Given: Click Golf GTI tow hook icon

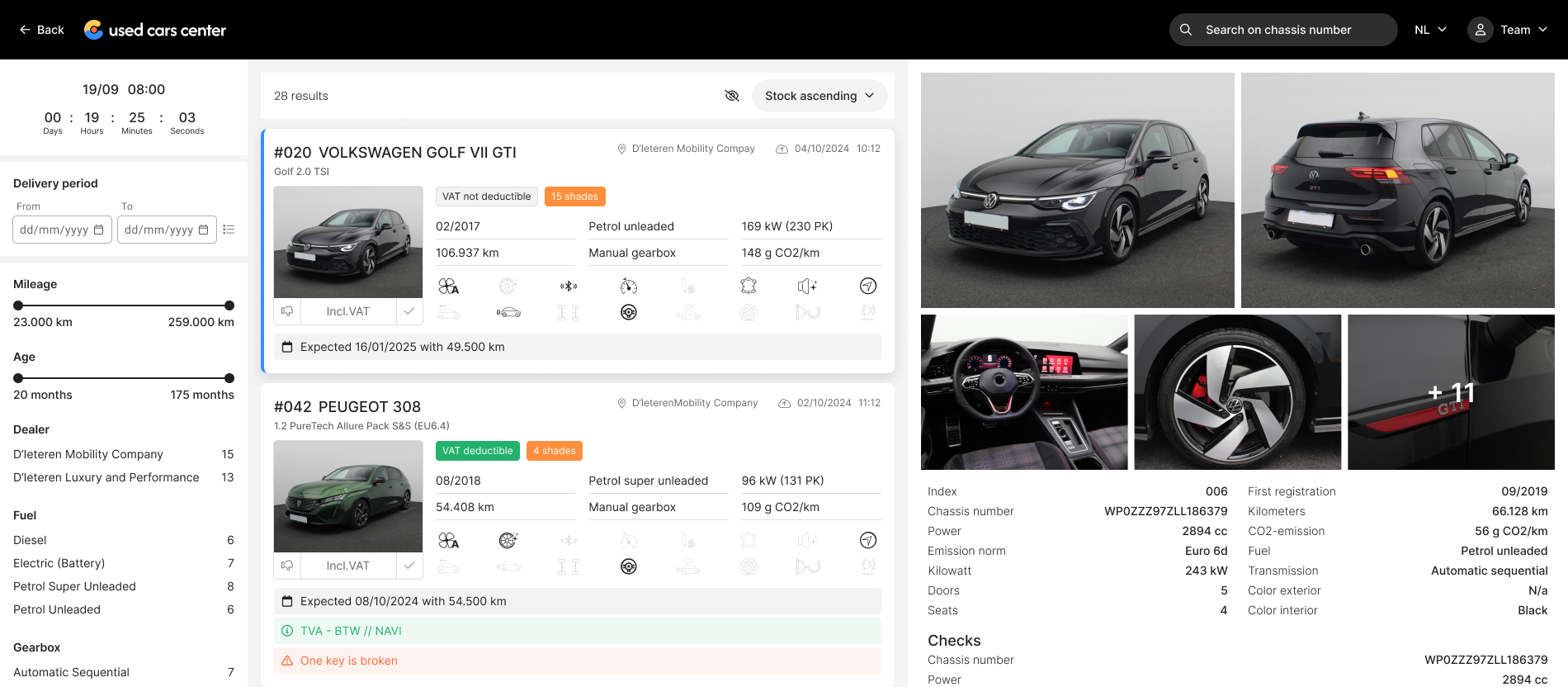Looking at the screenshot, I should pyautogui.click(x=808, y=312).
